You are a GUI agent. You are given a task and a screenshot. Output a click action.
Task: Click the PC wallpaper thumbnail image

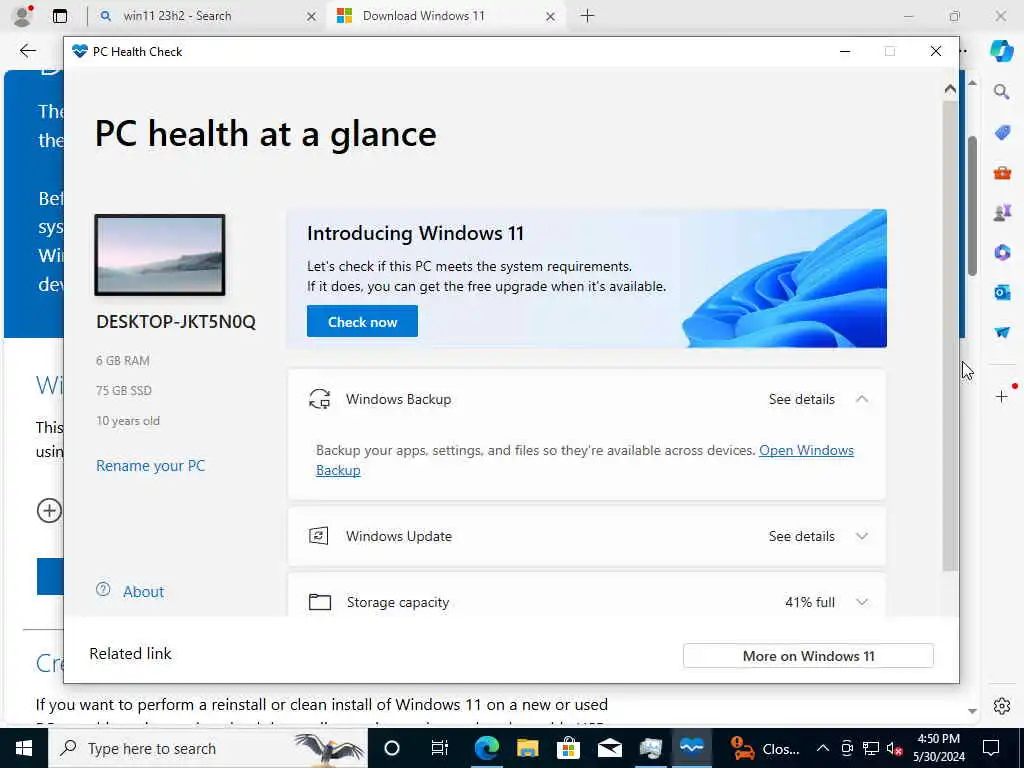pyautogui.click(x=160, y=255)
